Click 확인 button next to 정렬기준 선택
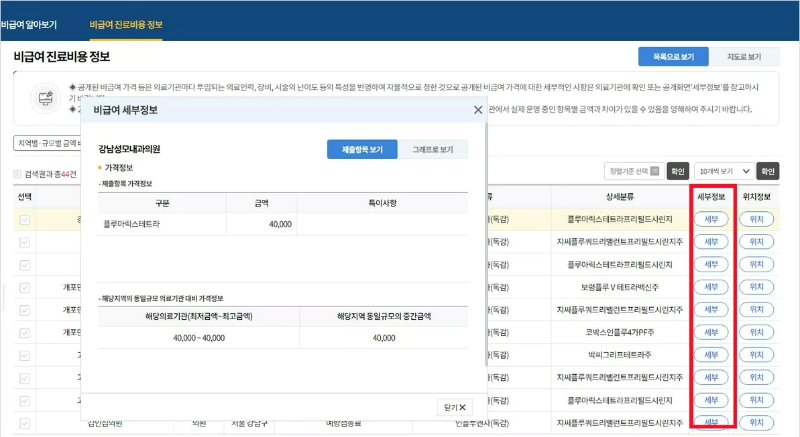 click(678, 171)
